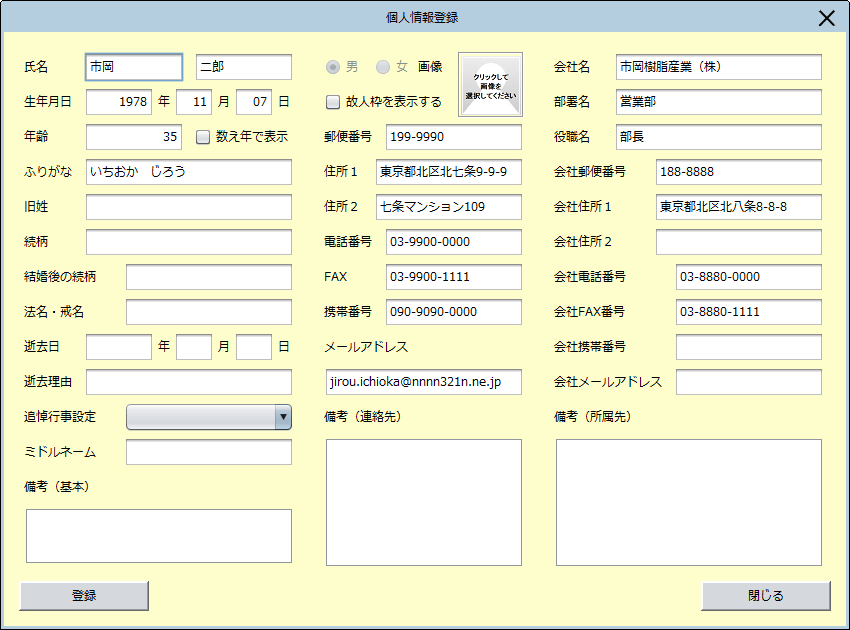Image resolution: width=850 pixels, height=630 pixels.
Task: Open the 追悼行事設定 dropdown
Action: click(x=209, y=417)
